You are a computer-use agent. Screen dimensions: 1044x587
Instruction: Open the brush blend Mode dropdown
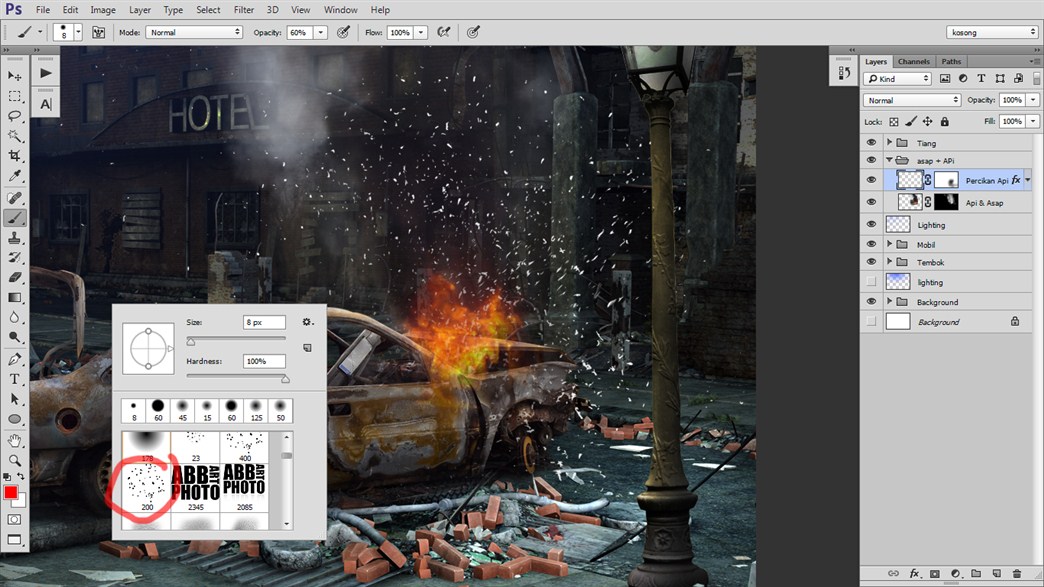tap(194, 33)
